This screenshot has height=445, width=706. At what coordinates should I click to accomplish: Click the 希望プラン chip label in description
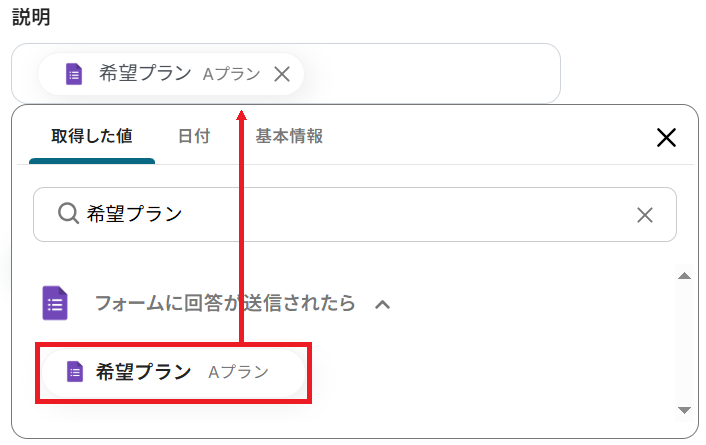tap(143, 74)
